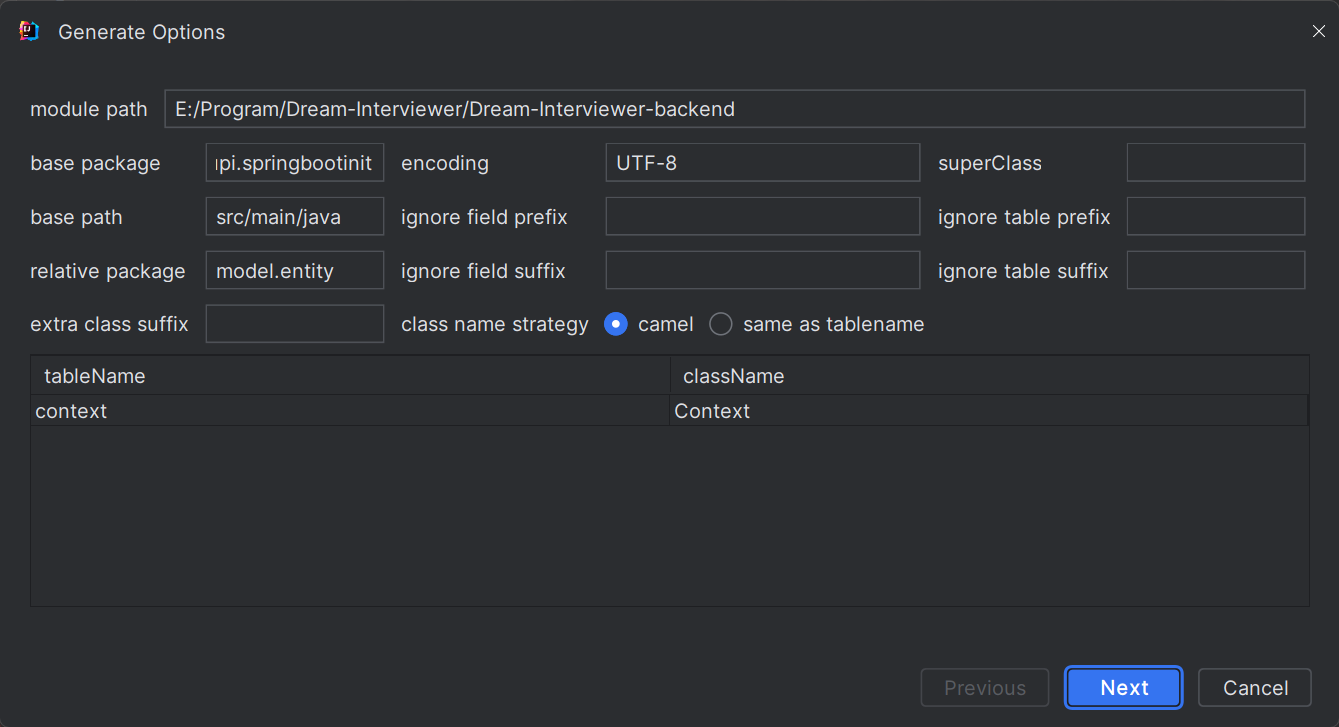Select the camel class name strategy
This screenshot has width=1339, height=727.
(x=616, y=324)
